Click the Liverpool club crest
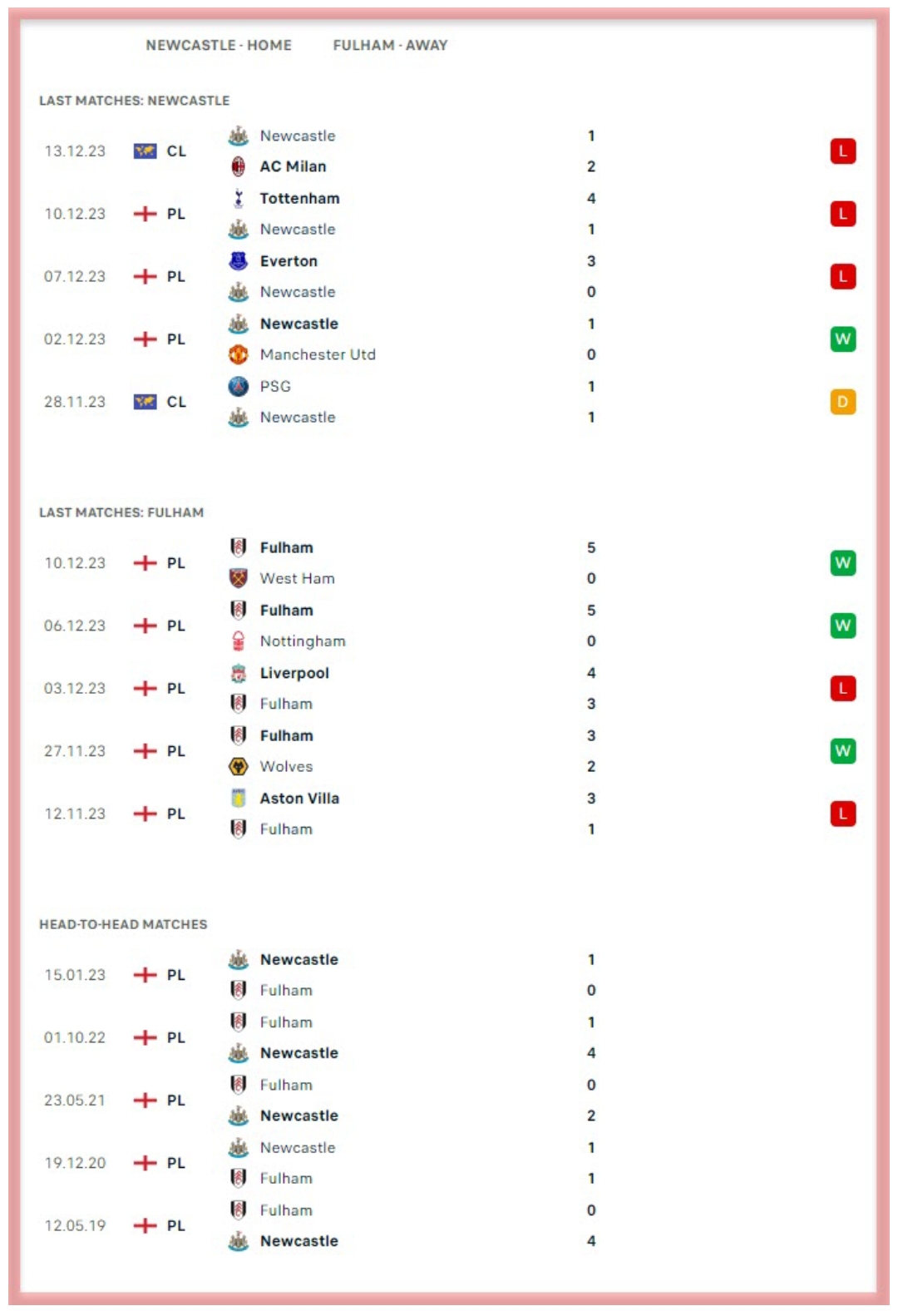This screenshot has height=1316, width=898. 239,673
